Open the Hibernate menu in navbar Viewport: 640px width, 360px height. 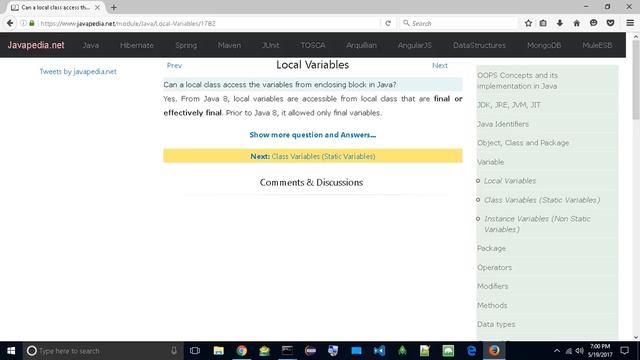[x=137, y=45]
